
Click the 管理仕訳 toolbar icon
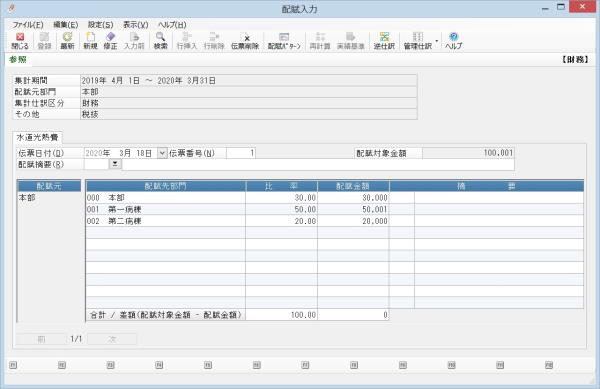click(418, 41)
